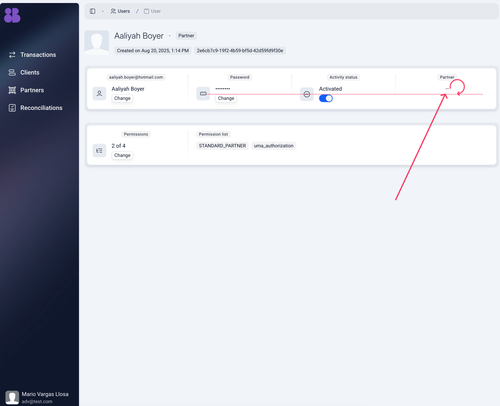Viewport: 500px width, 406px height.
Task: Change the permissions 2 of 4
Action: tap(122, 155)
